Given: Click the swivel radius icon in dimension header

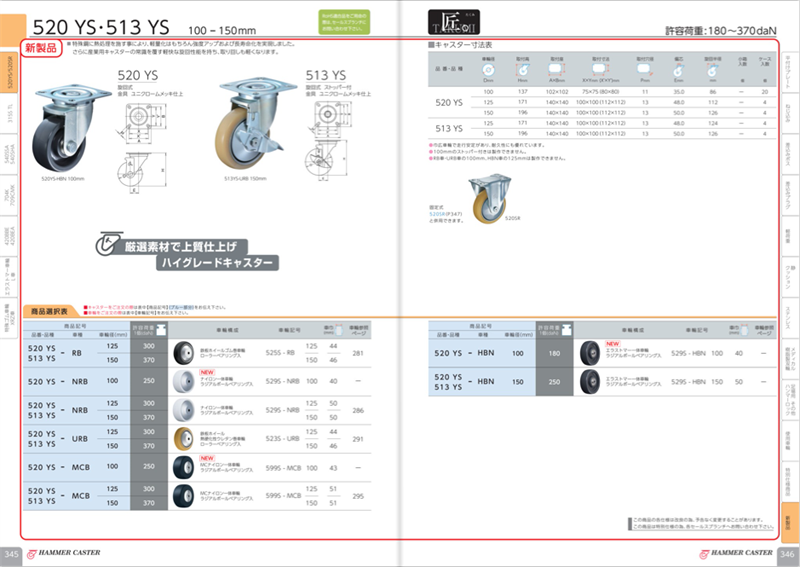Looking at the screenshot, I should click(x=712, y=70).
